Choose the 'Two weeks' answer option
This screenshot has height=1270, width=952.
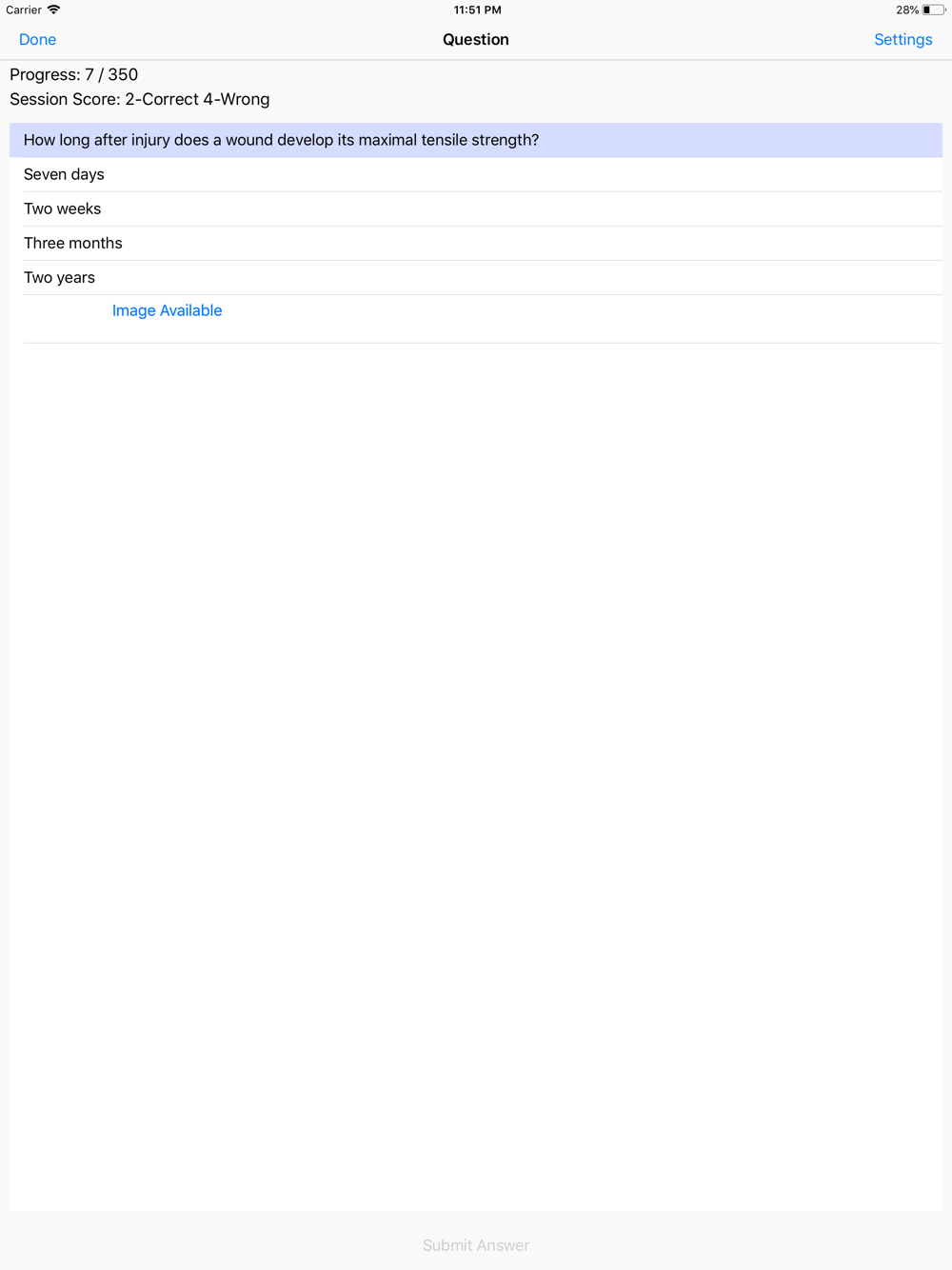[476, 208]
